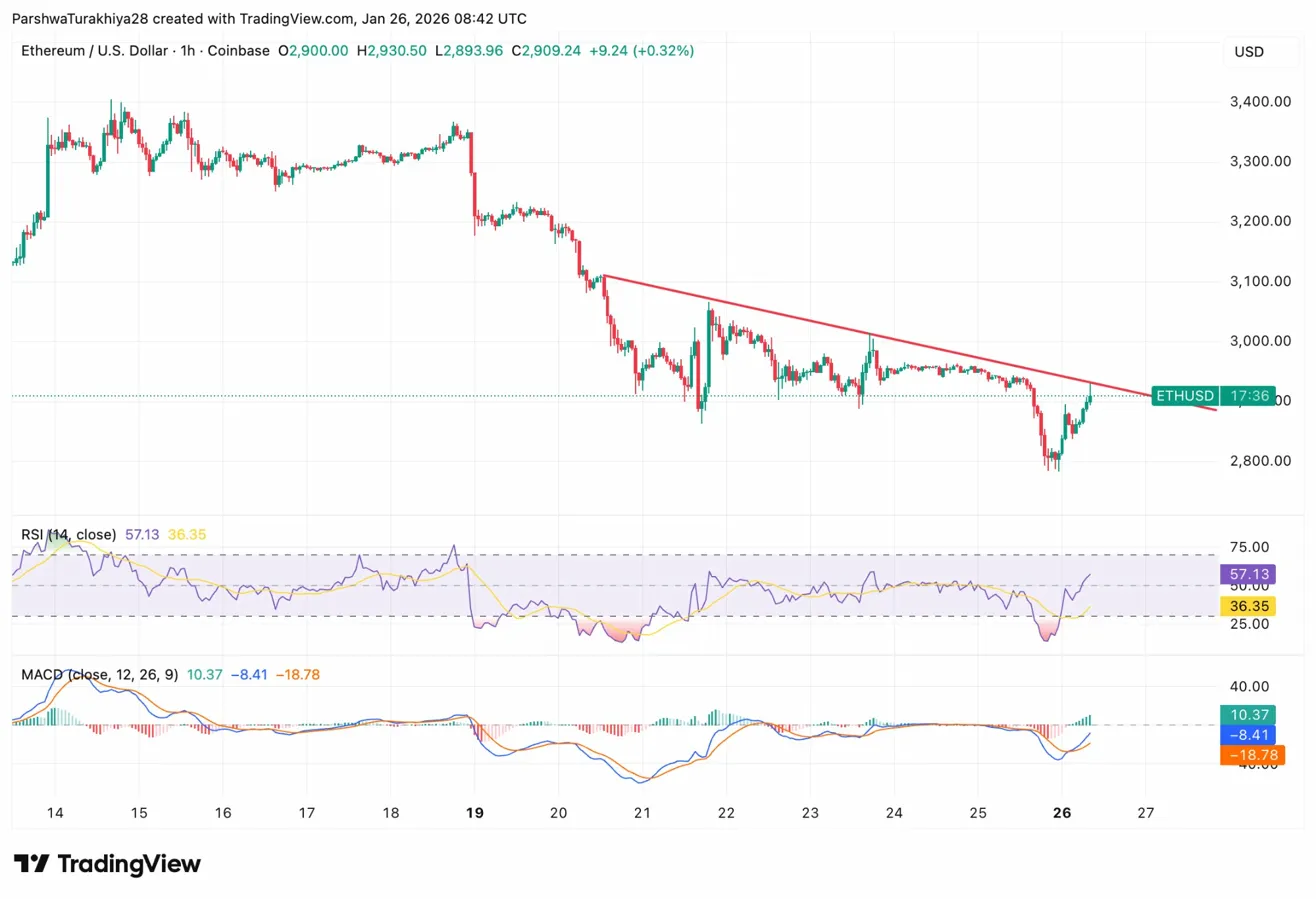
Task: Select the yellow 36.35 RSI average tag
Action: click(x=1247, y=606)
